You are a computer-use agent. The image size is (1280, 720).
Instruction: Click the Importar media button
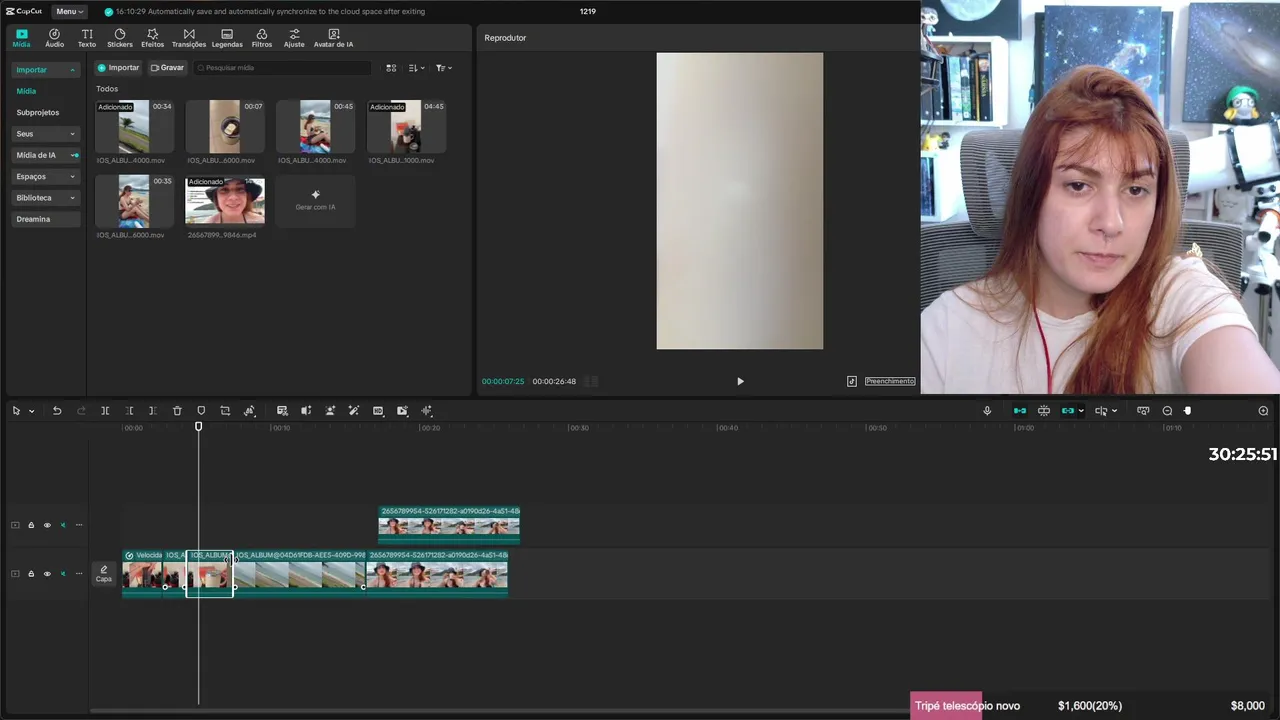(x=118, y=68)
